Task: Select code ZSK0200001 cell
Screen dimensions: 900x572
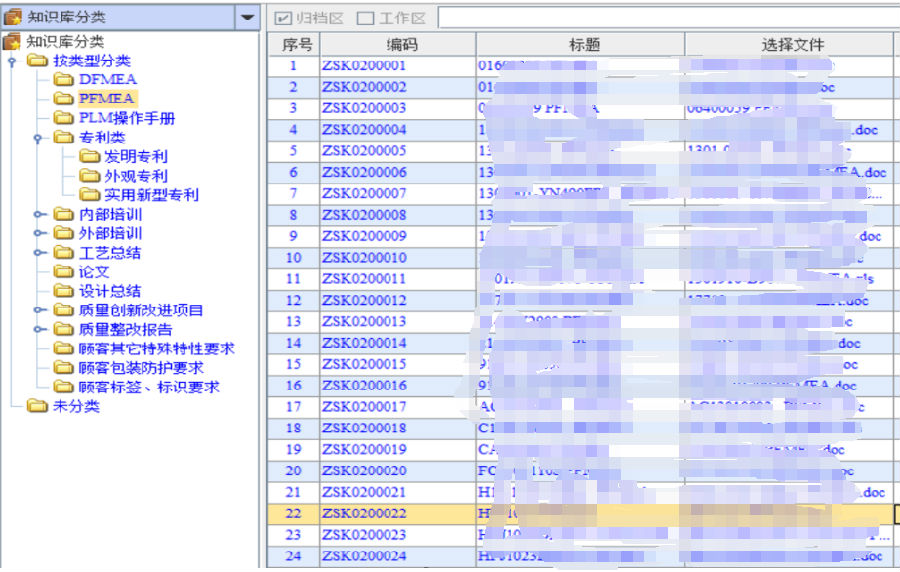Action: [x=397, y=66]
